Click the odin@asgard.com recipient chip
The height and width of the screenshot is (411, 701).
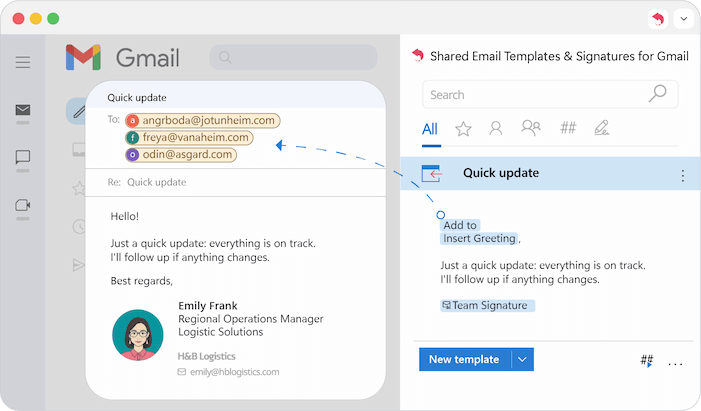[181, 155]
